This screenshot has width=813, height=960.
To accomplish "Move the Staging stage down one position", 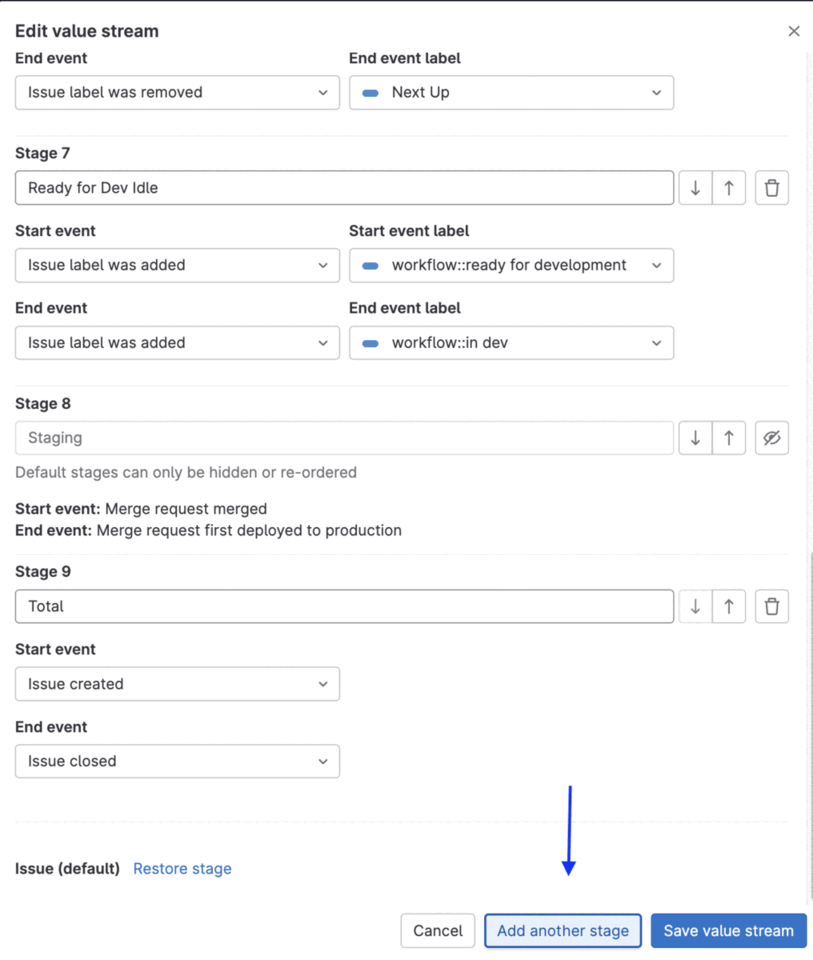I will coord(695,437).
